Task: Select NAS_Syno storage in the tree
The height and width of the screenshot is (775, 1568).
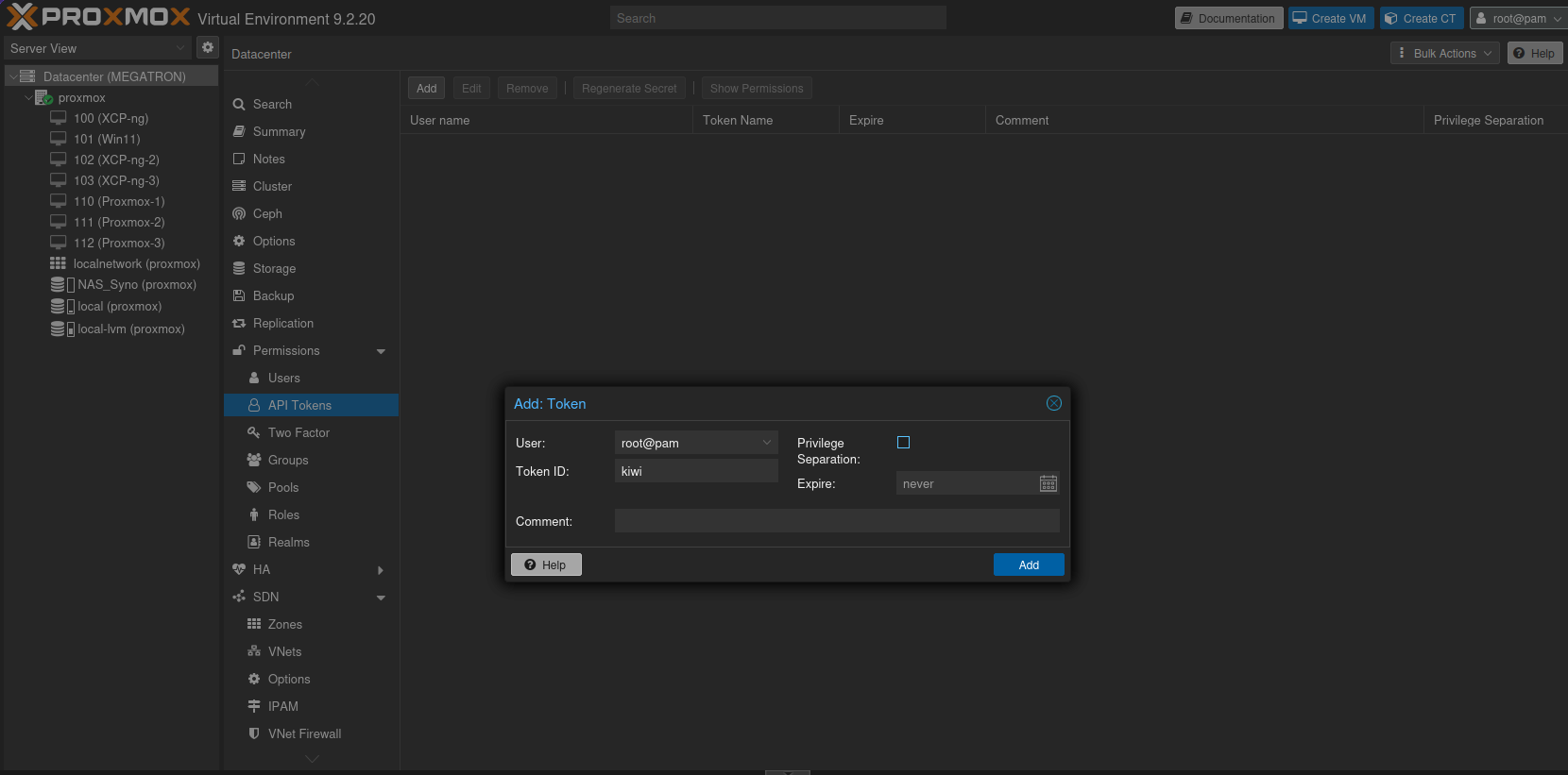Action: click(136, 284)
